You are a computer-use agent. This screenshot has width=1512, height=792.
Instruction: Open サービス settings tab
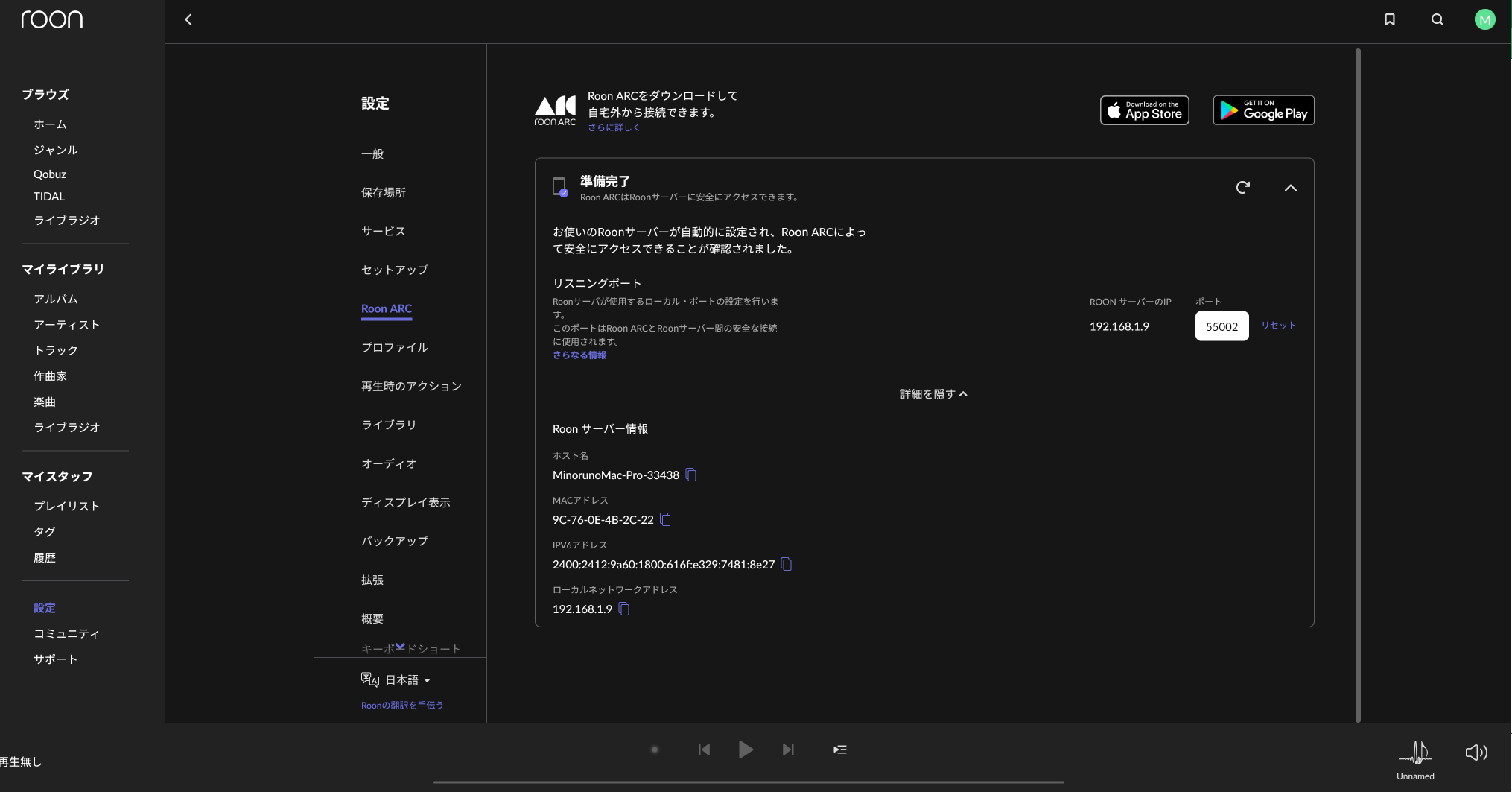(384, 231)
